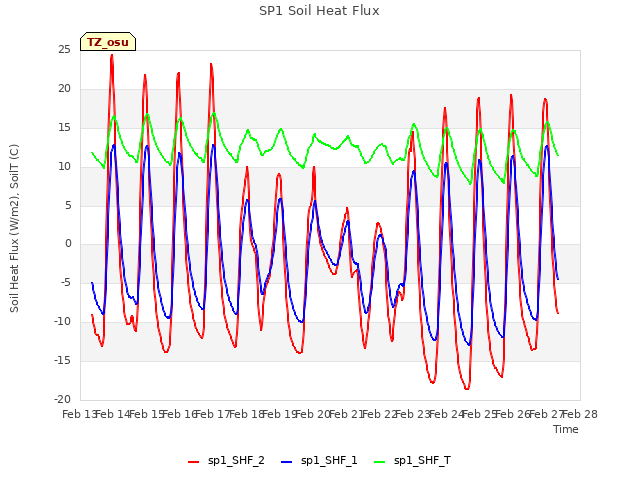This screenshot has height=480, width=640.
Task: Click the blue sp1_SHF_1 legend swatch
Action: click(x=287, y=462)
